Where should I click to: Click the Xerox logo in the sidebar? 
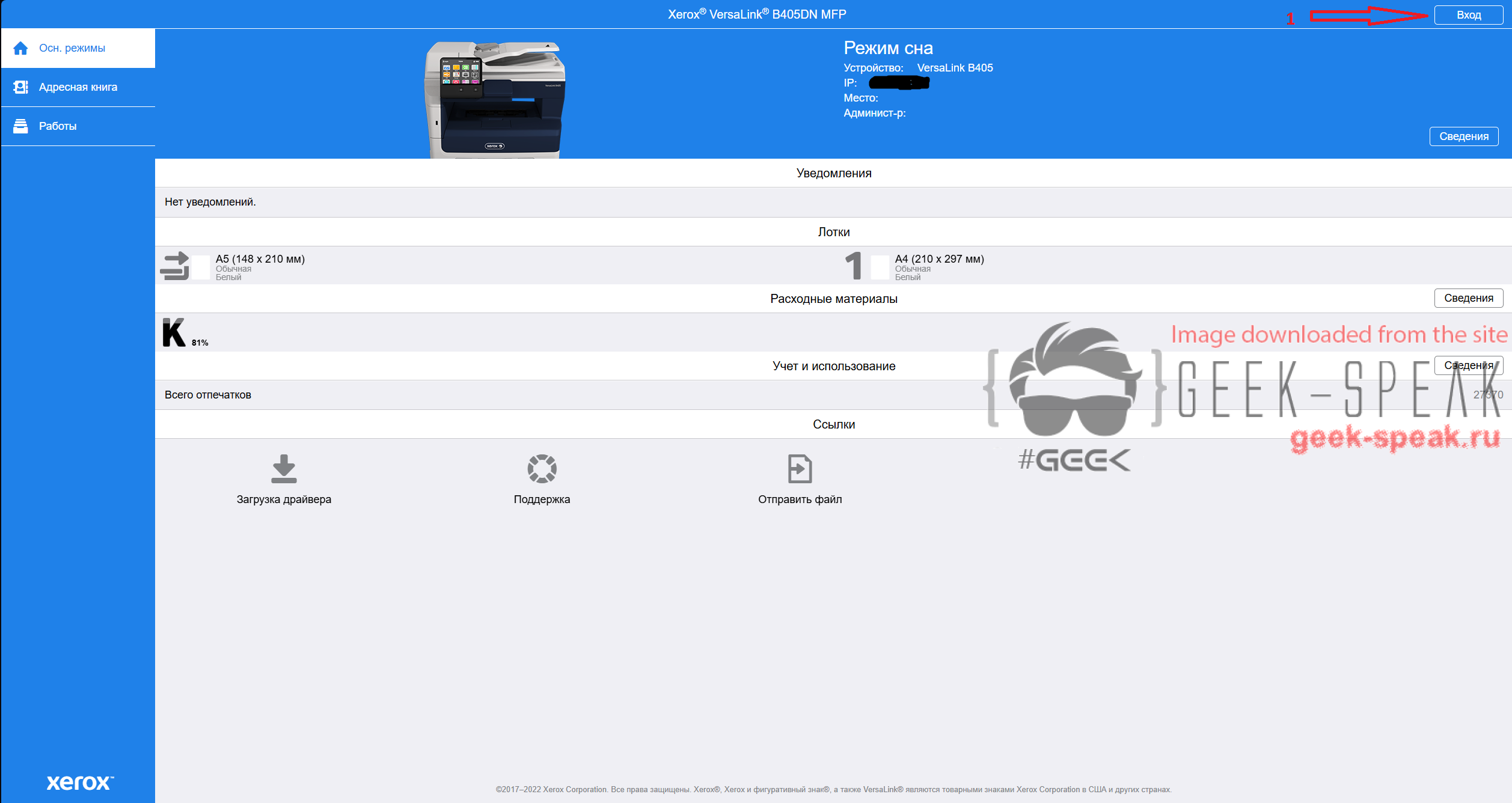tap(79, 782)
